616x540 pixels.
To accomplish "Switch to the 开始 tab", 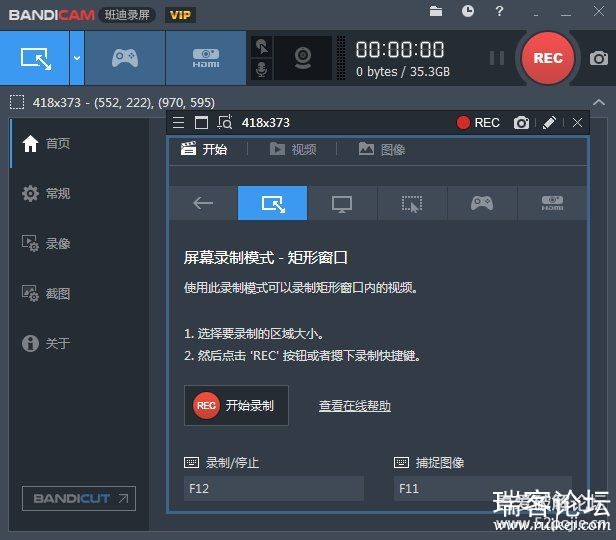I will click(x=204, y=149).
